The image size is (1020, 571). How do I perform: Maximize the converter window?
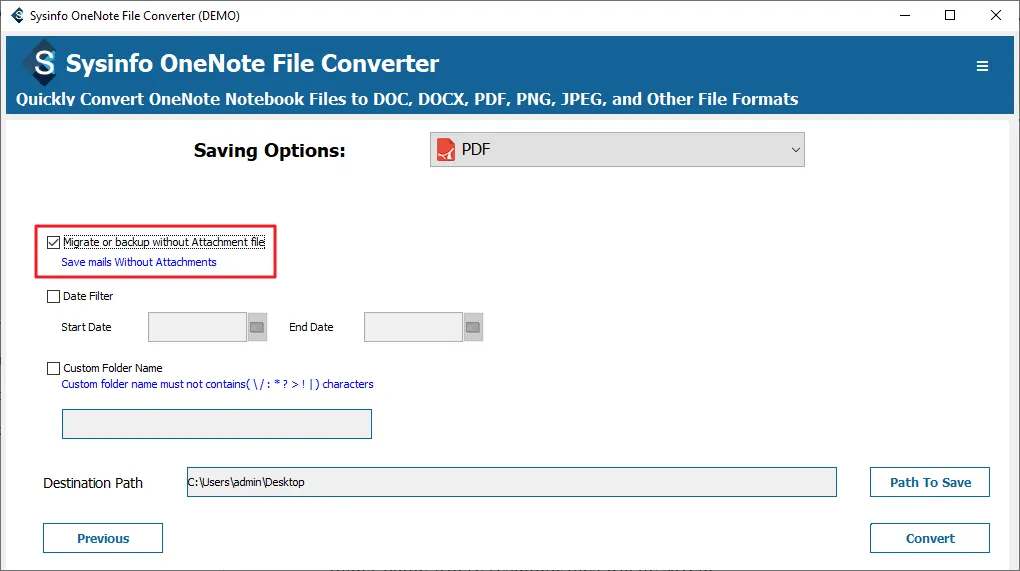(x=950, y=15)
